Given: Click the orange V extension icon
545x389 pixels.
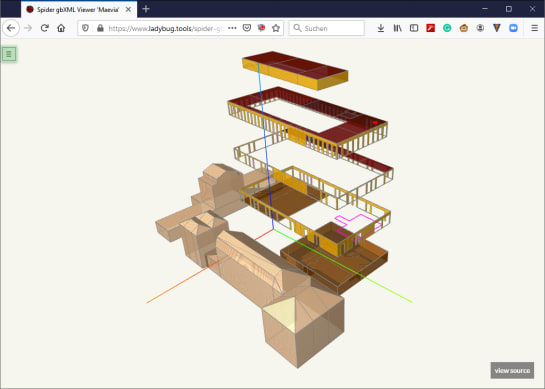Looking at the screenshot, I should coord(497,28).
